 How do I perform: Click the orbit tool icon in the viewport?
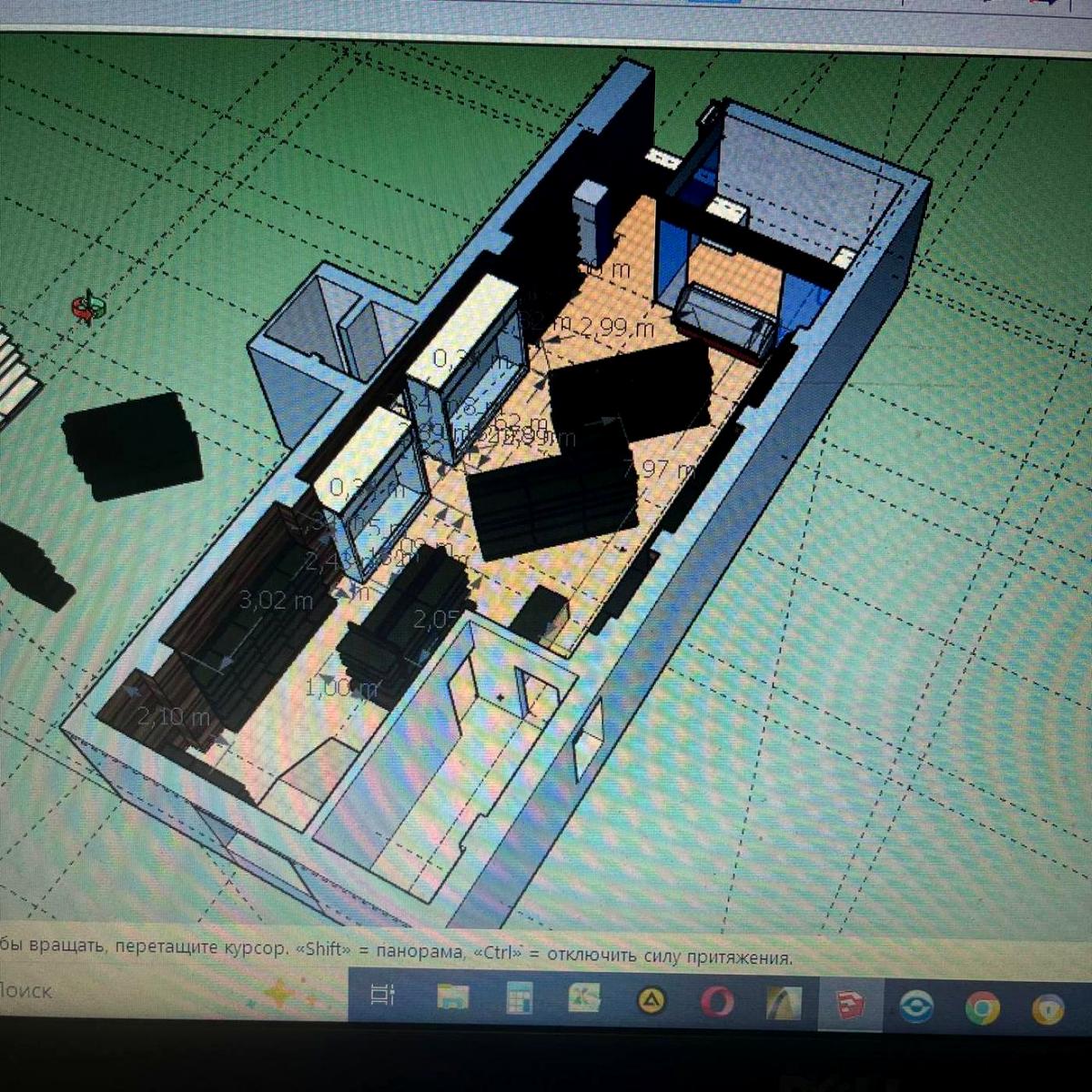(89, 308)
